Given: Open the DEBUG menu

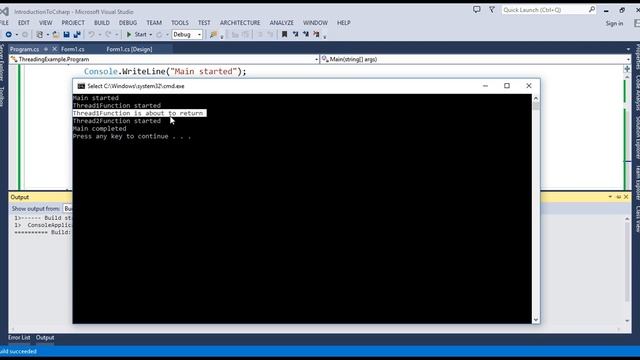Looking at the screenshot, I should pyautogui.click(x=128, y=23).
